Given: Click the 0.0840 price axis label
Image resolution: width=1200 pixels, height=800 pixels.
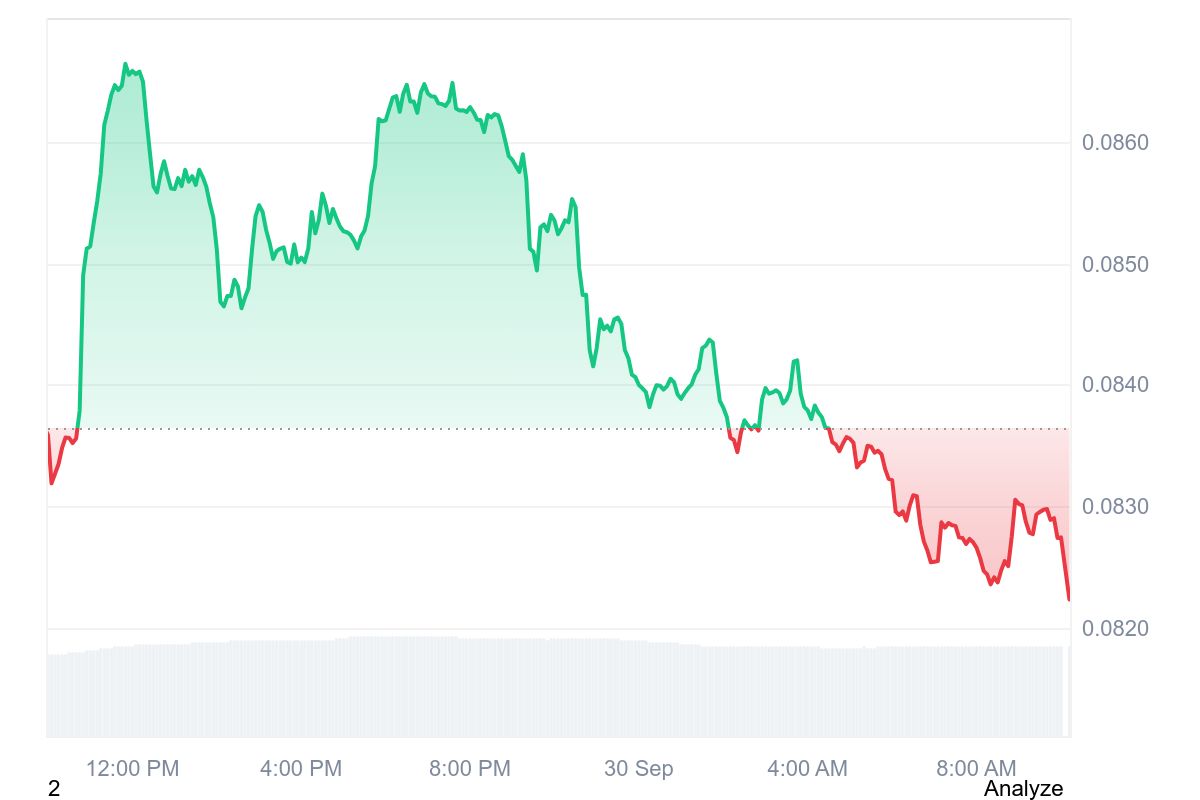Looking at the screenshot, I should point(1115,385).
